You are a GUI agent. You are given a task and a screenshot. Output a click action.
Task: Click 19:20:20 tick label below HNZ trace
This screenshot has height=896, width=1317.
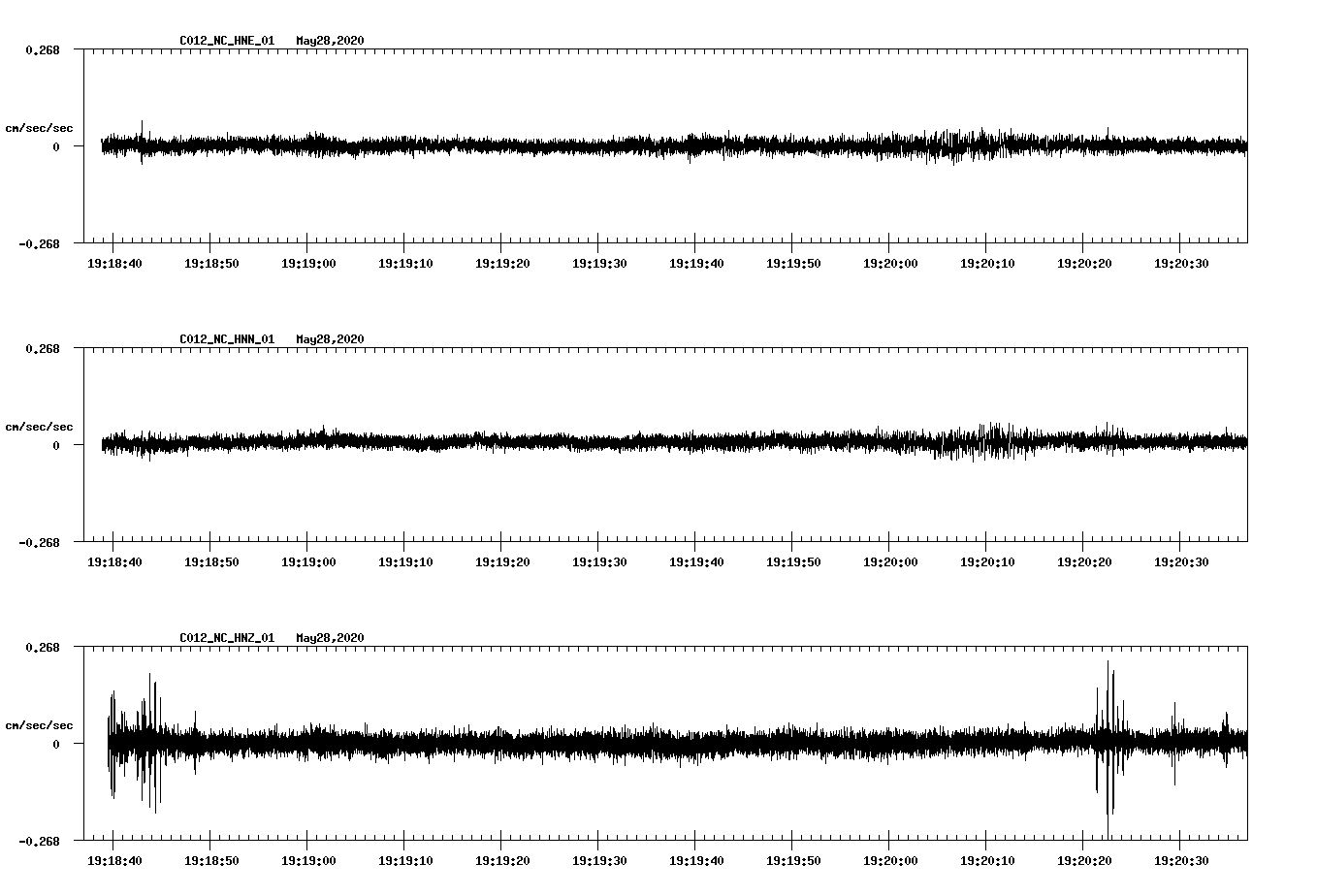(1084, 860)
